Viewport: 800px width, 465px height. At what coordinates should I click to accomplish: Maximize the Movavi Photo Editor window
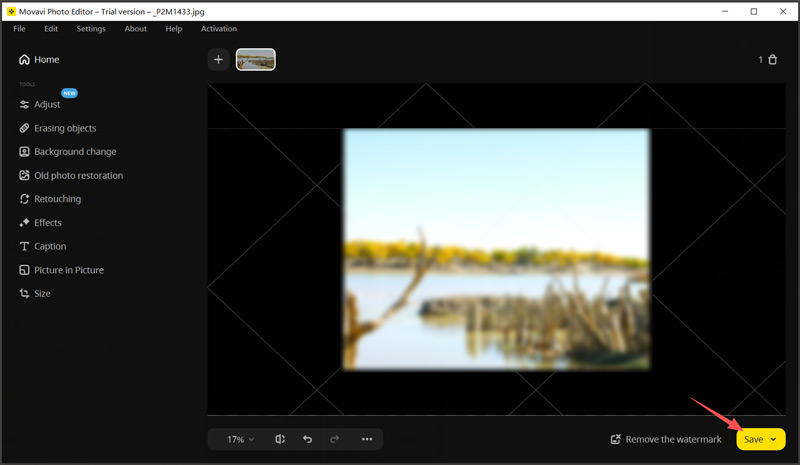[x=754, y=11]
